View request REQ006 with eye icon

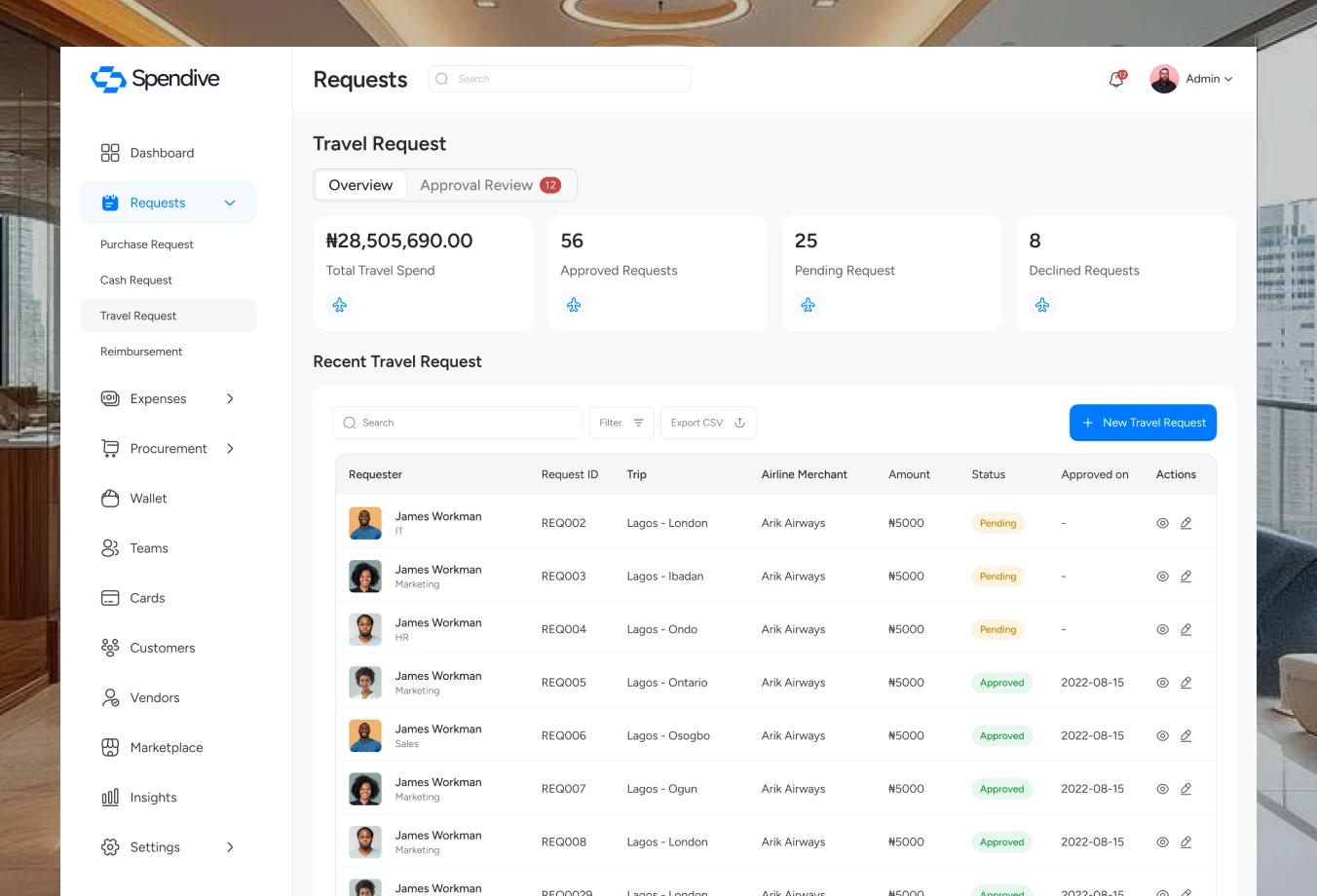click(x=1162, y=736)
